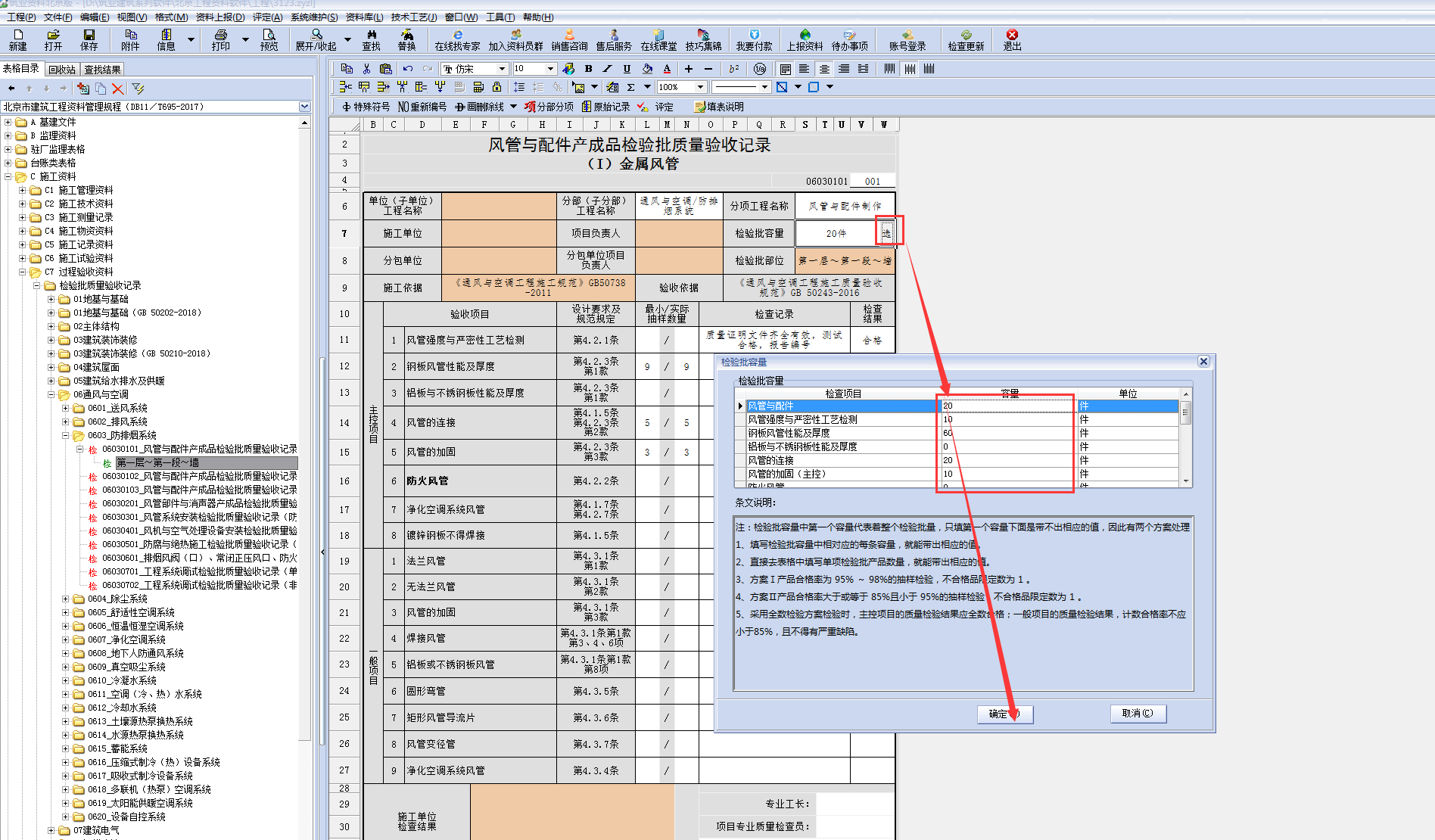Click the sigma sum icon

(630, 87)
